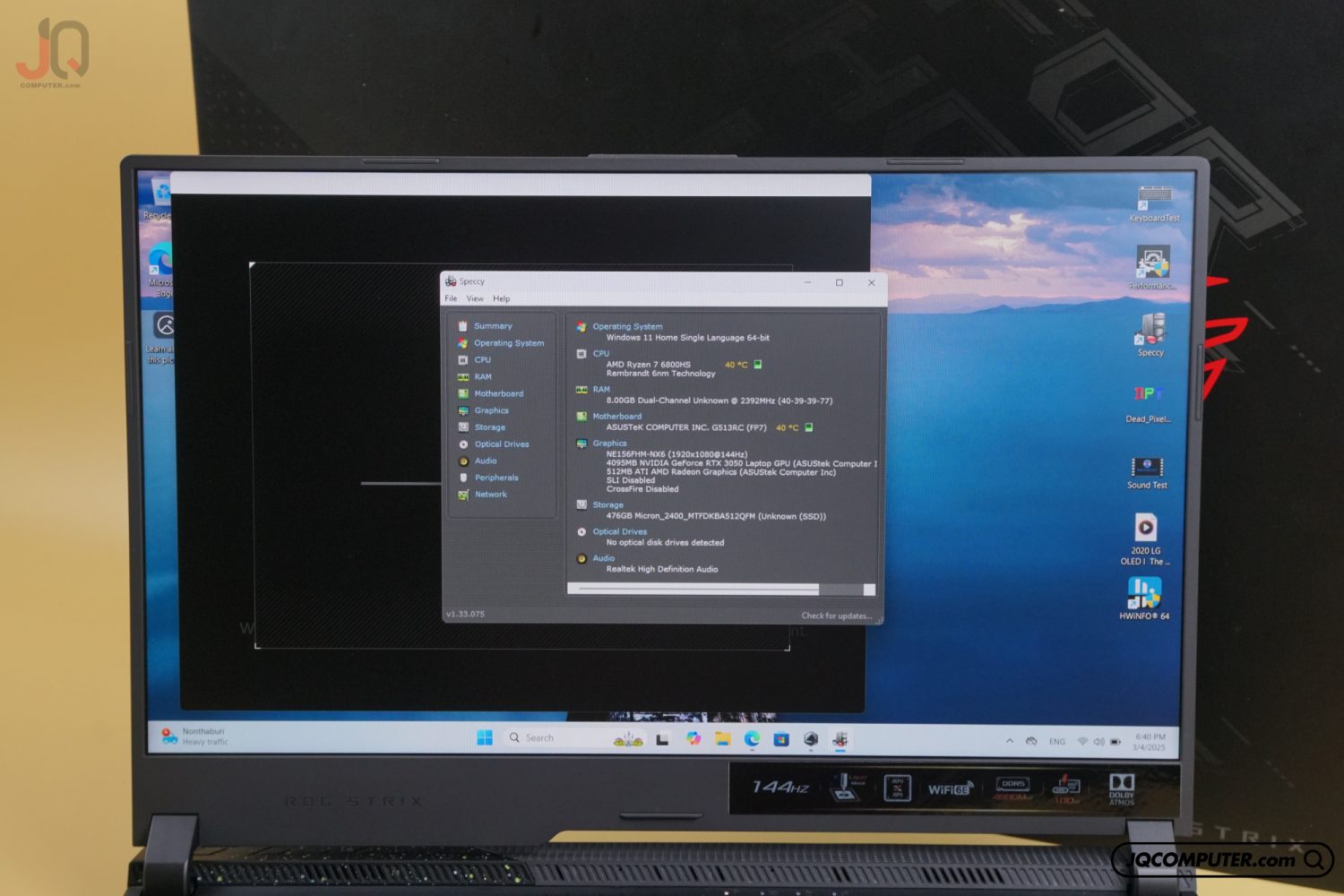
Task: Open Graphics from the left sidebar
Action: point(483,410)
